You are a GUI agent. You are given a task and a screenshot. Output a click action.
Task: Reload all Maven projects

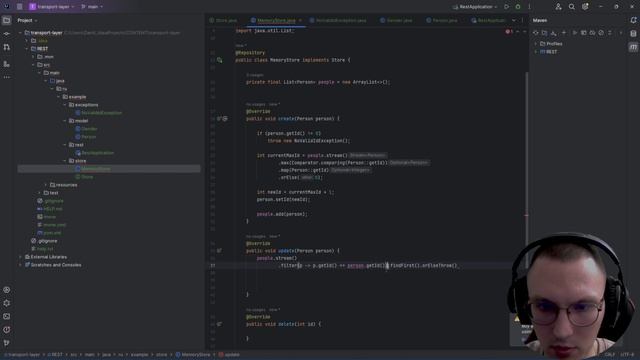coord(536,33)
